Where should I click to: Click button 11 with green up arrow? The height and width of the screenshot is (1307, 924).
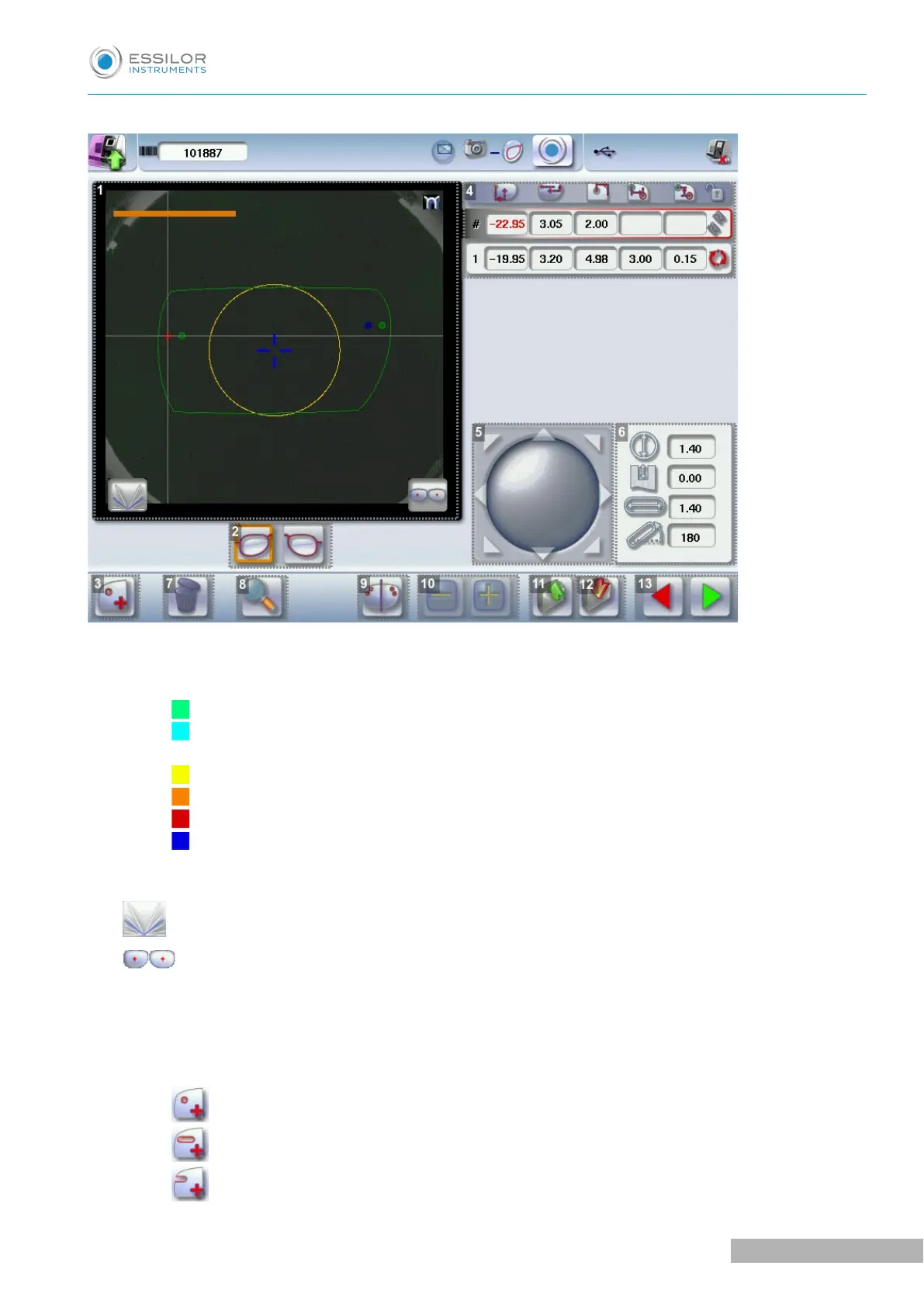[552, 597]
